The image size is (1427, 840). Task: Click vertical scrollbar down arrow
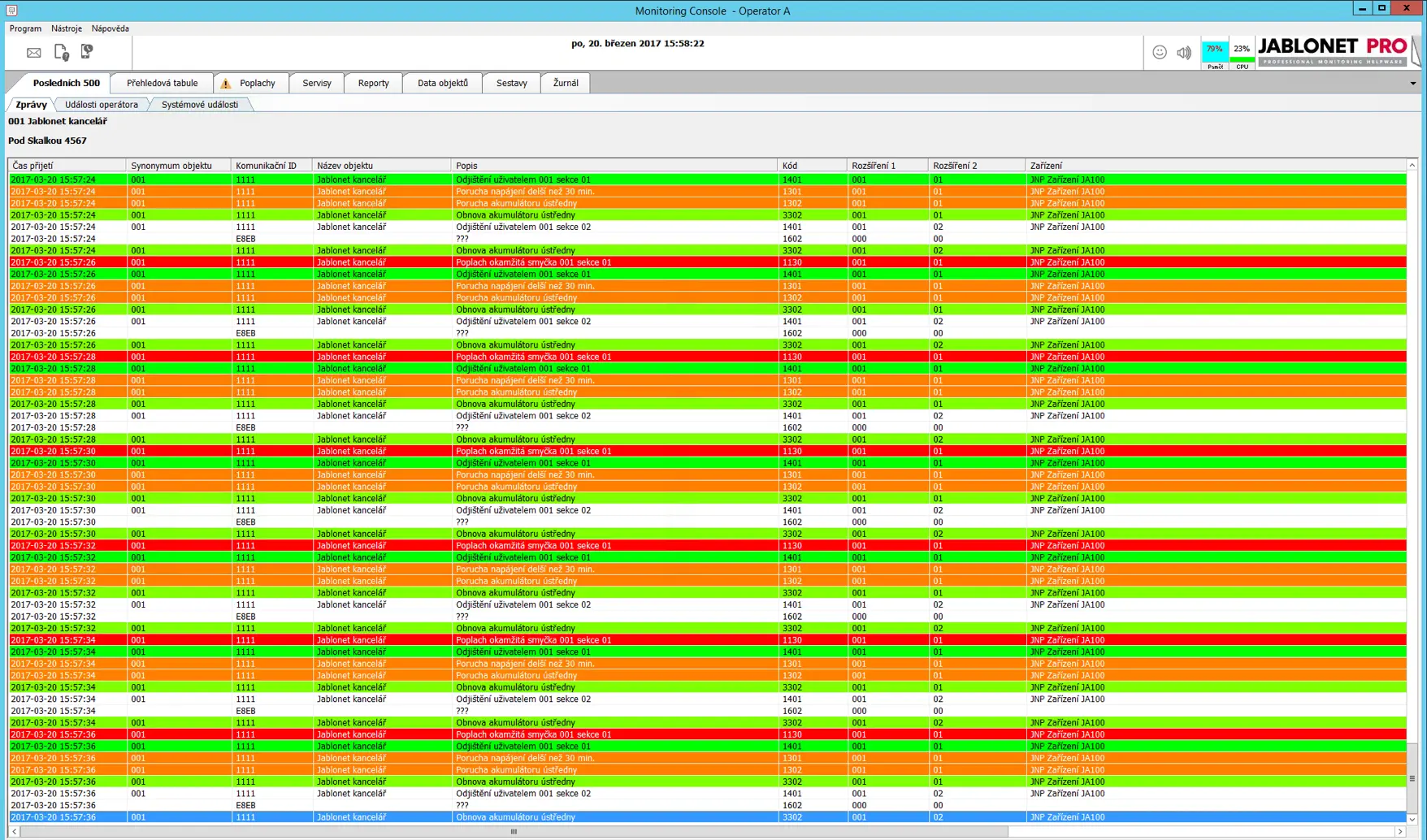(1412, 819)
